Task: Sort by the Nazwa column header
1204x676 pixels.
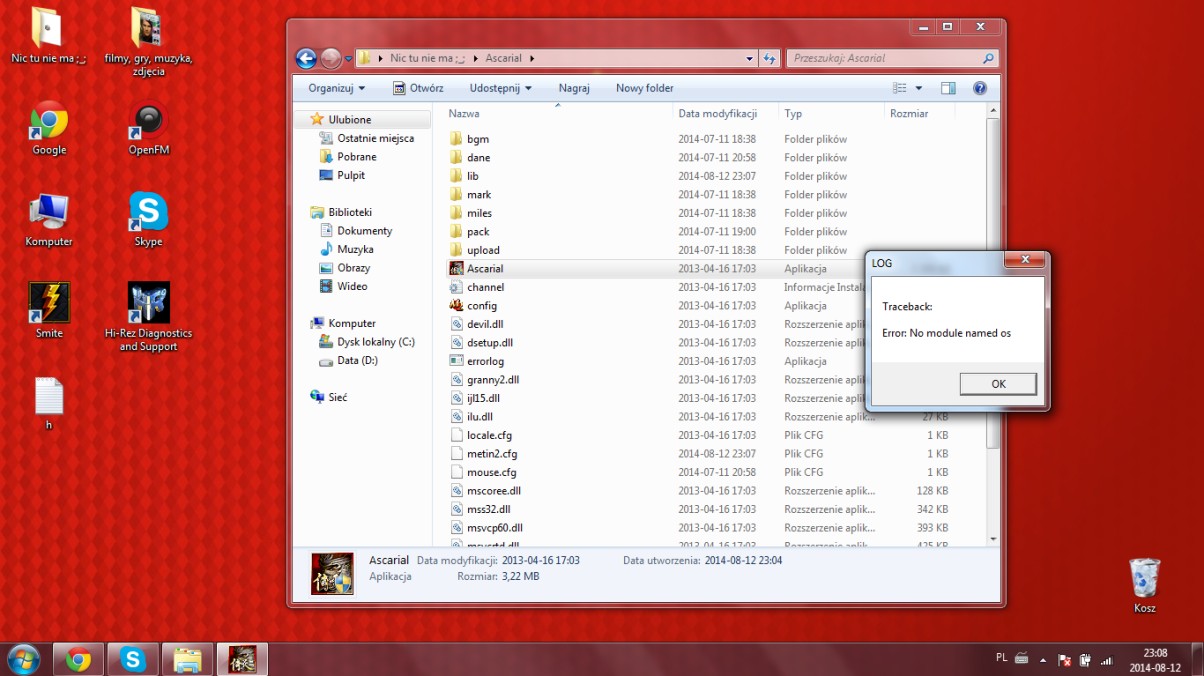Action: 557,113
